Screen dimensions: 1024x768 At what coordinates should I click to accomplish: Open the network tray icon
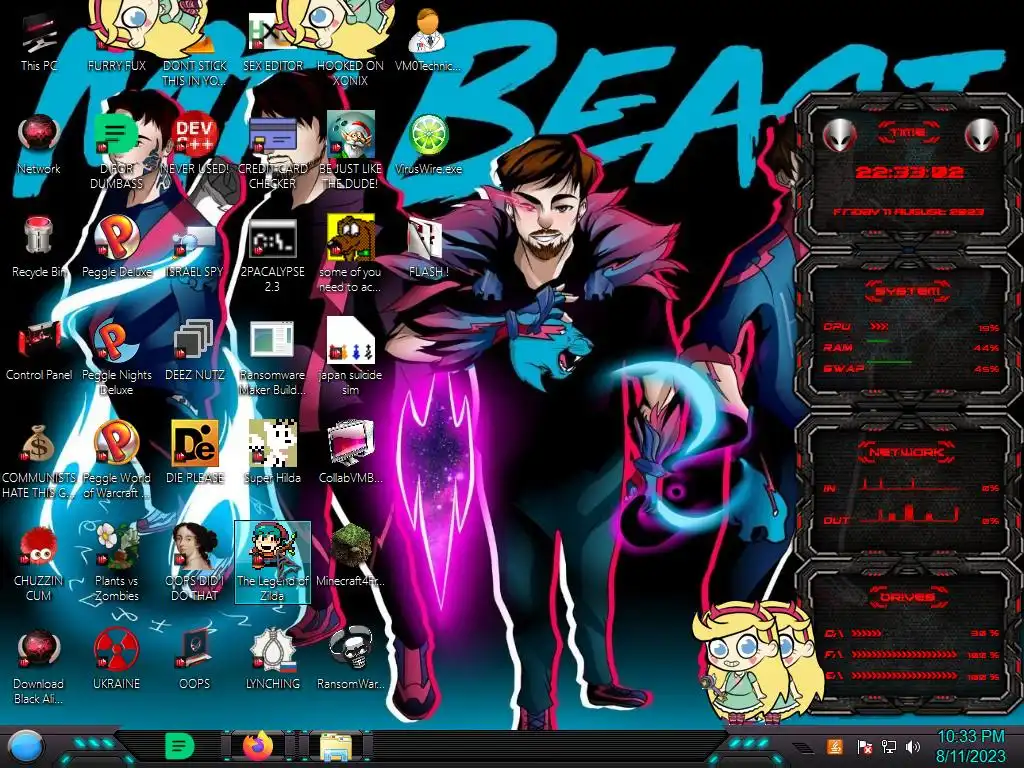pyautogui.click(x=888, y=746)
